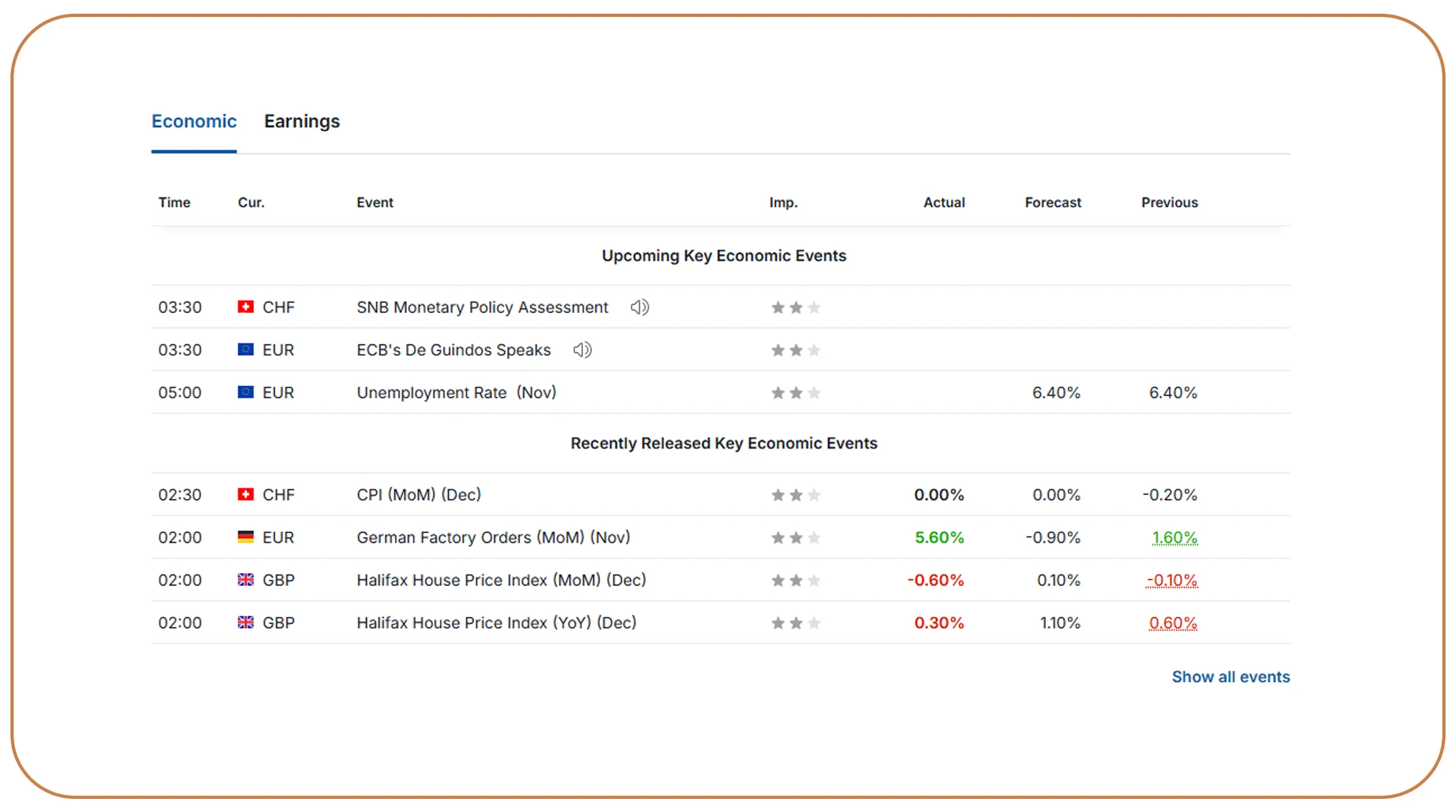This screenshot has height=812, width=1456.
Task: Click the Cur. column header
Action: pyautogui.click(x=251, y=202)
